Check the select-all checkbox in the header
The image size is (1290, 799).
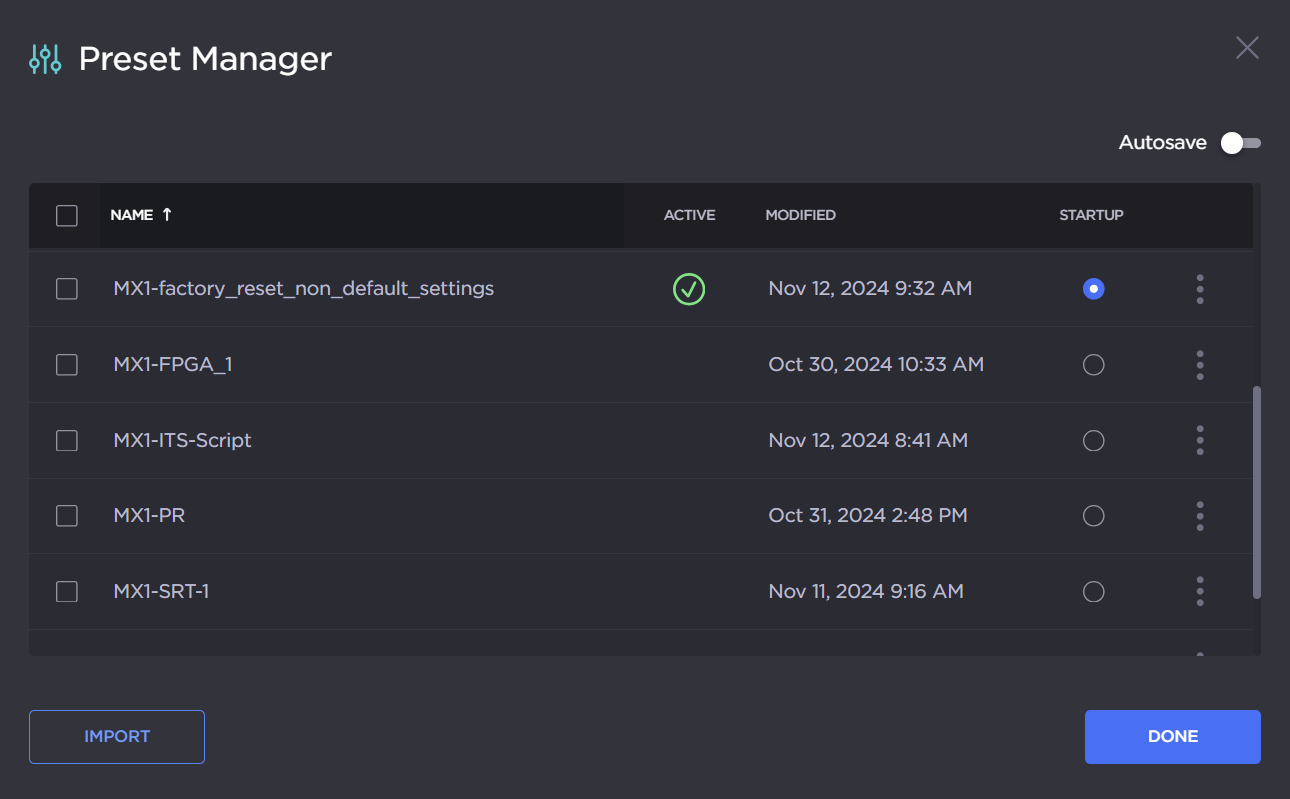click(67, 215)
